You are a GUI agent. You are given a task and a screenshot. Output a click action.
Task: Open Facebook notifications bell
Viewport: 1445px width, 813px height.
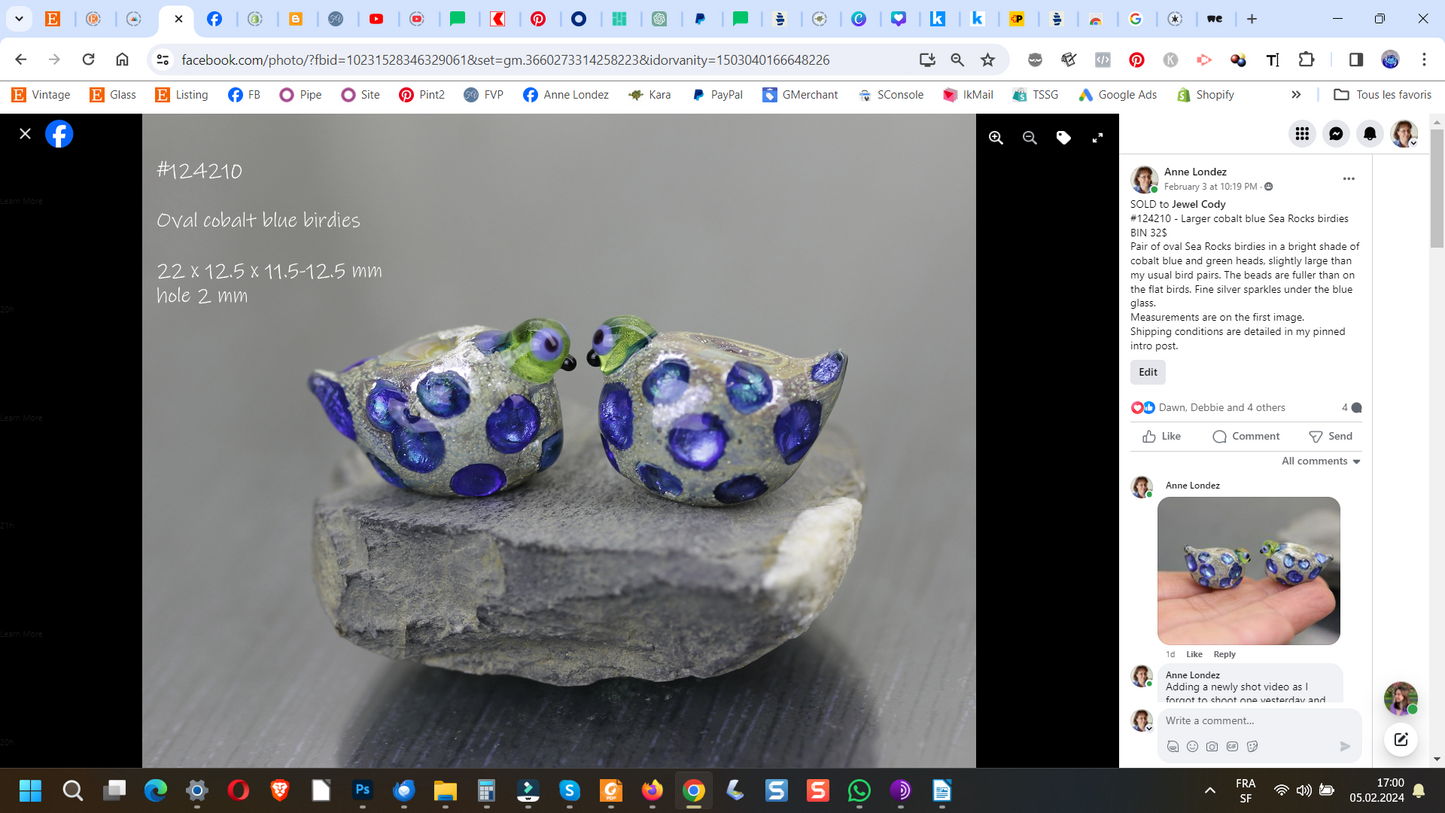(1370, 133)
